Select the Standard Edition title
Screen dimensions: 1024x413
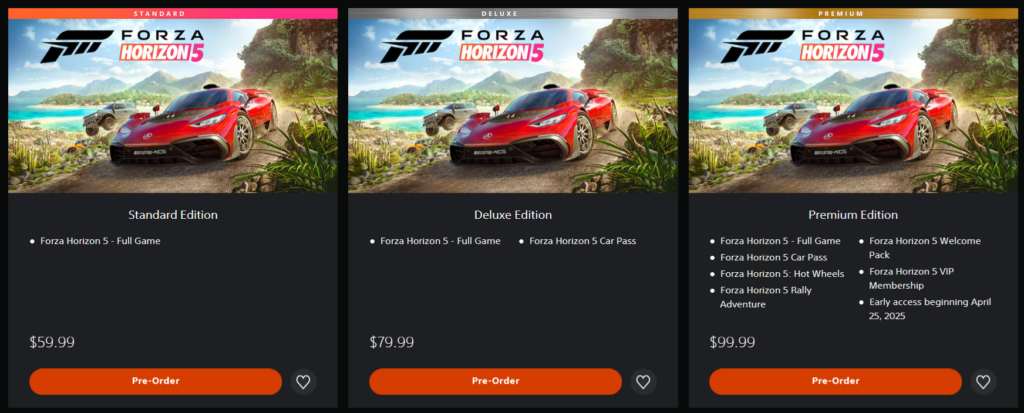pyautogui.click(x=173, y=215)
